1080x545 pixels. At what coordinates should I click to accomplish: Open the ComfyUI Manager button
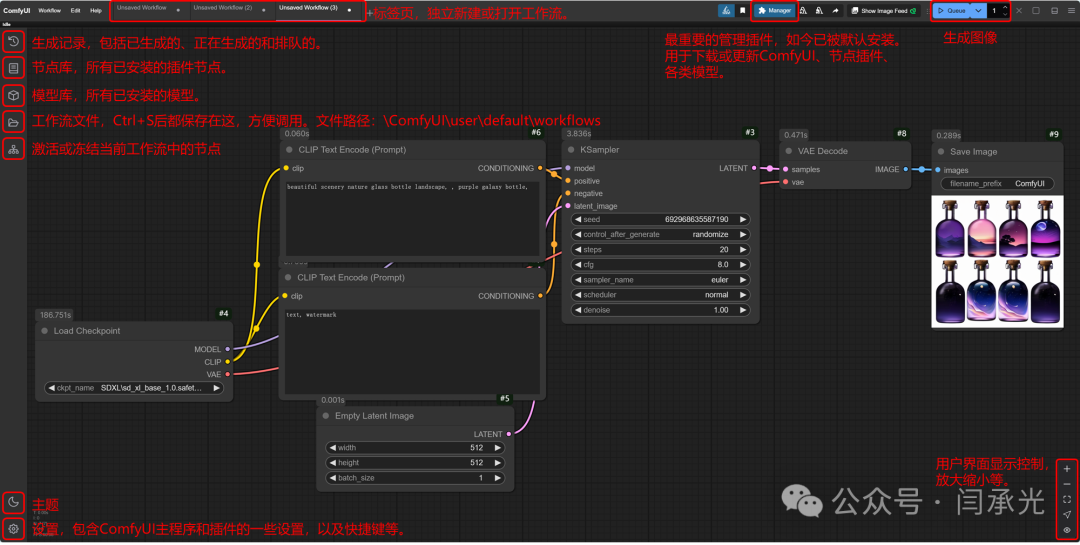(x=775, y=10)
